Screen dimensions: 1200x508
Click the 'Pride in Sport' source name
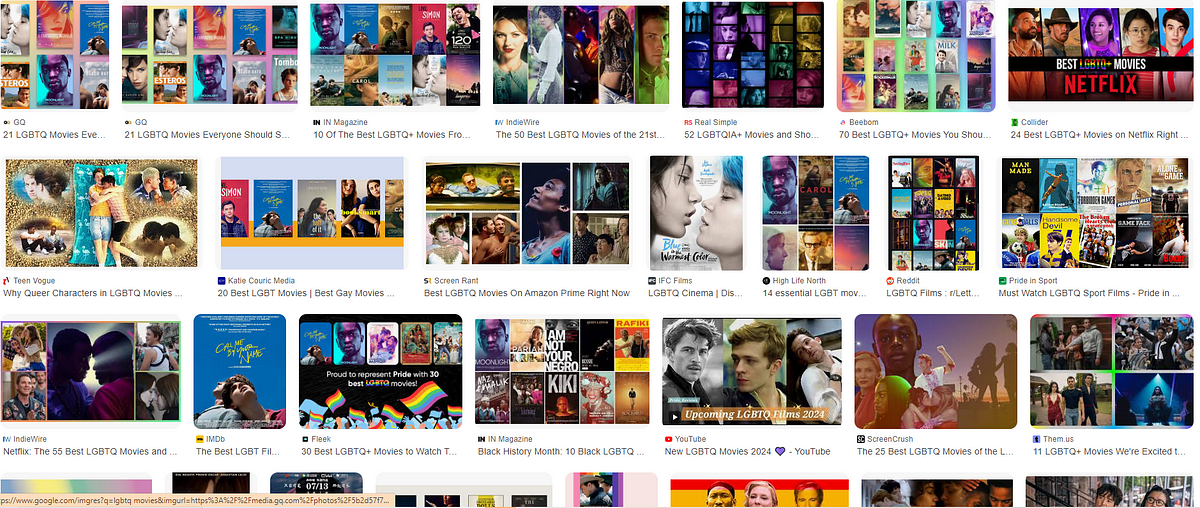[x=1037, y=281]
